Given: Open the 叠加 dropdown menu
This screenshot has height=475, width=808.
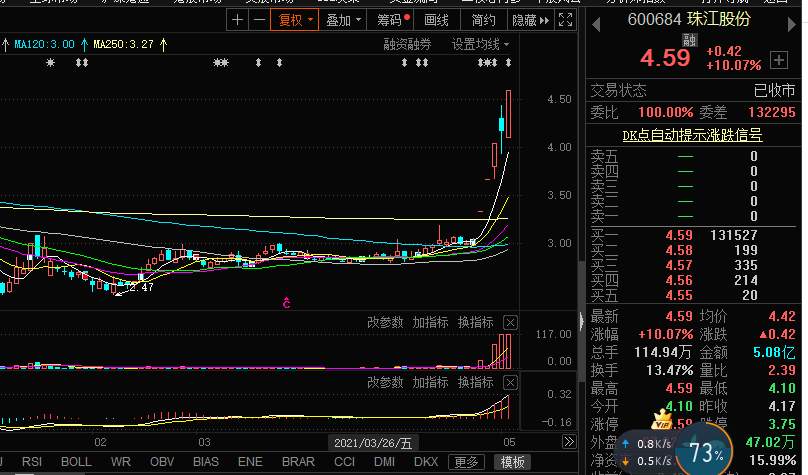Looking at the screenshot, I should coord(343,20).
